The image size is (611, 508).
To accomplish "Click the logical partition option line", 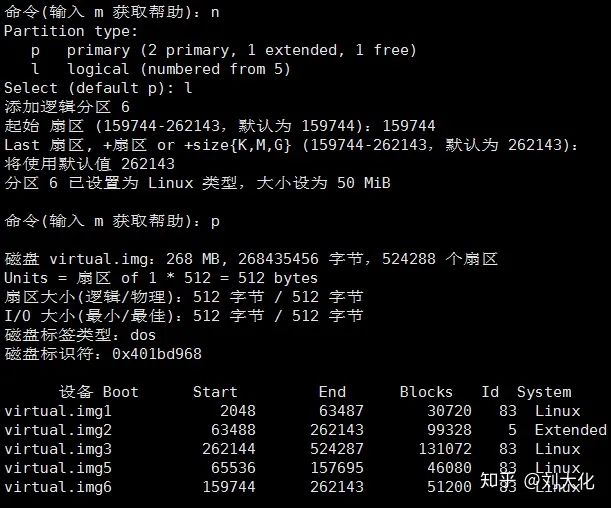I will 161,69.
